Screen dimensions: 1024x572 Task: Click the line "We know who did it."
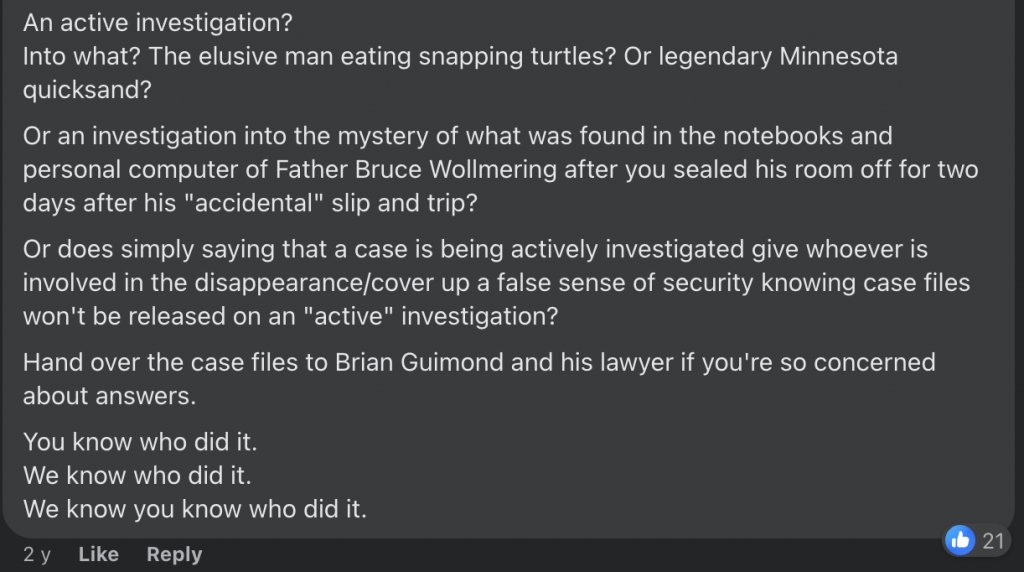click(136, 474)
